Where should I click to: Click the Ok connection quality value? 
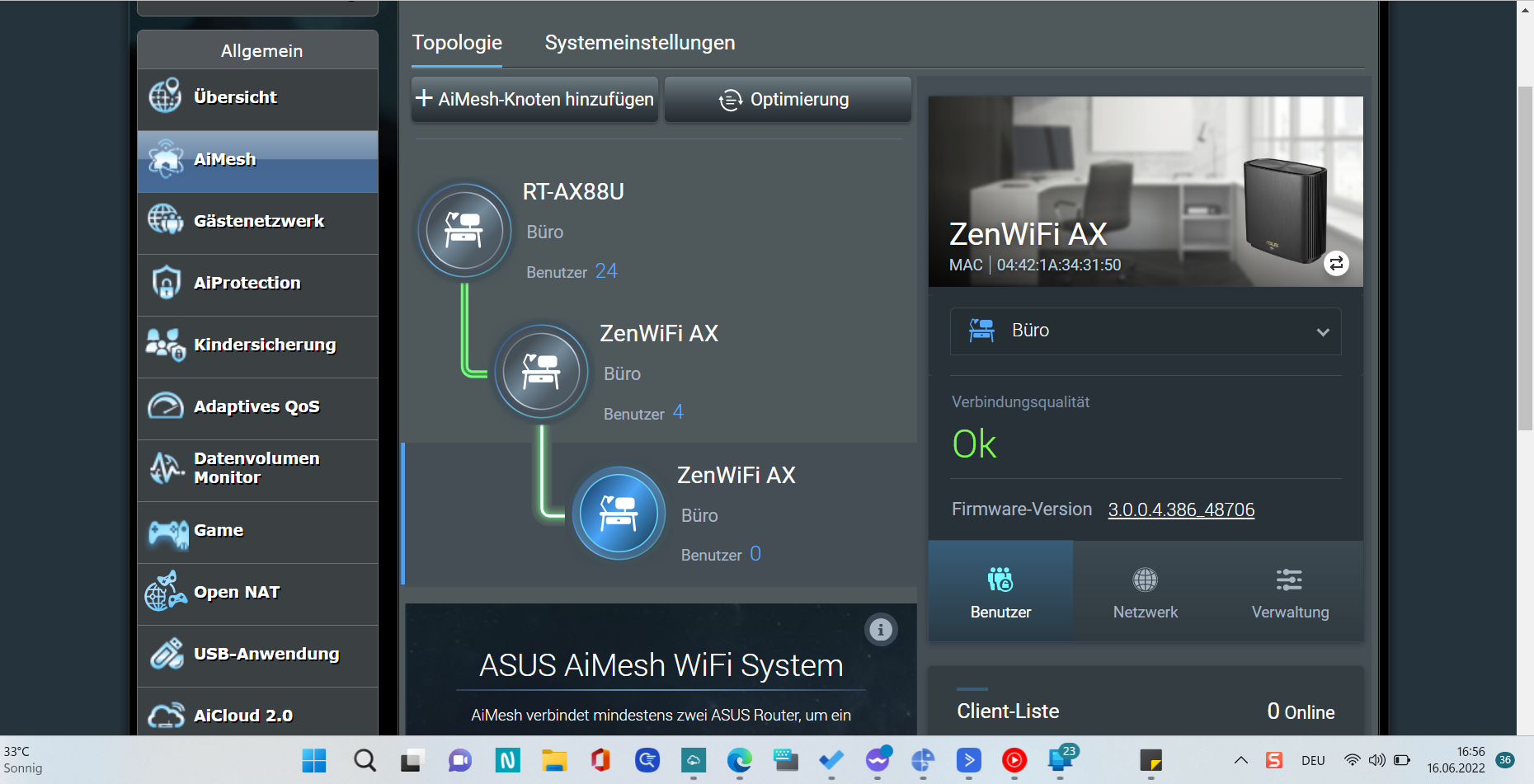[x=974, y=444]
